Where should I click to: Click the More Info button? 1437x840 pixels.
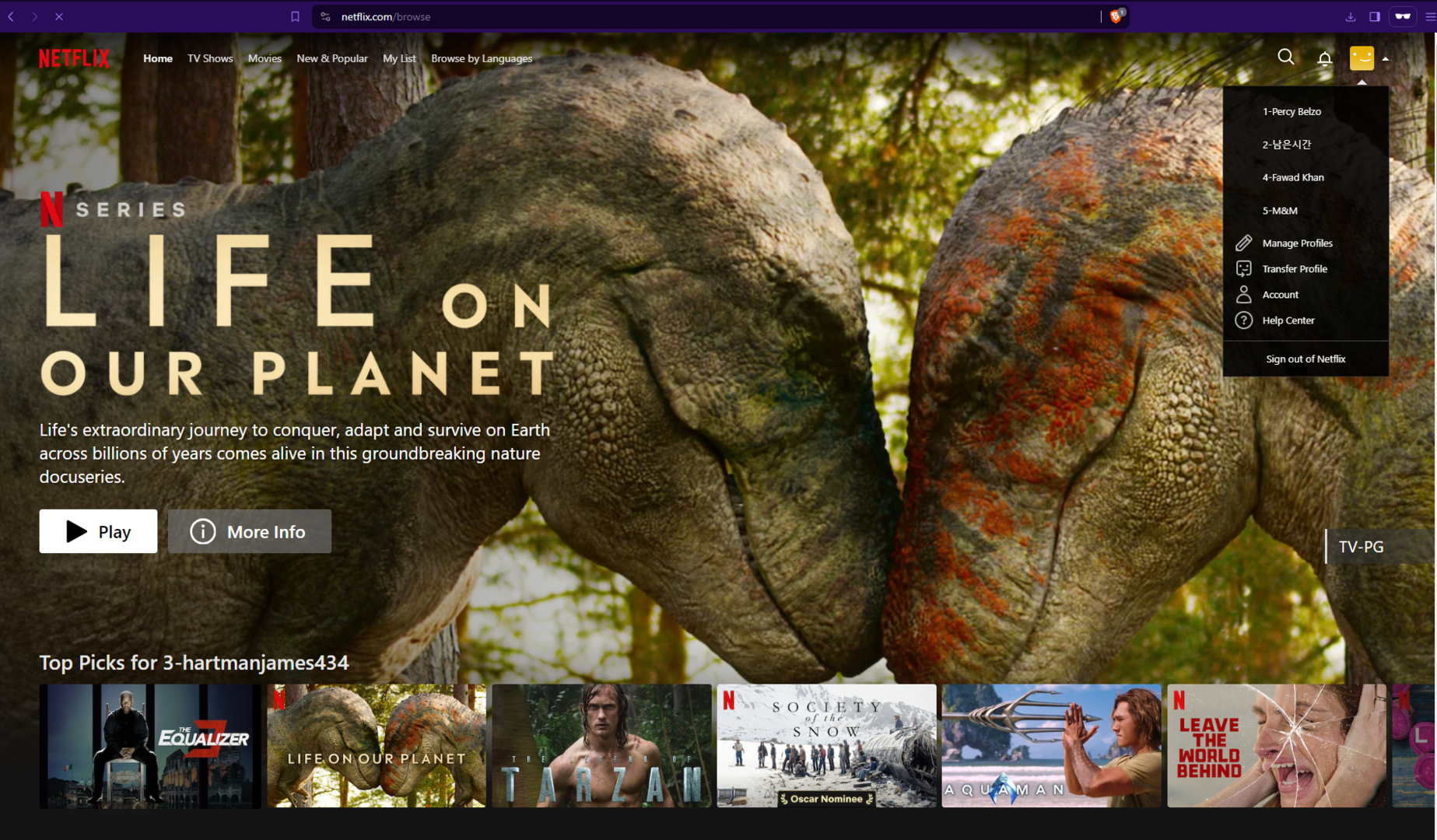point(250,531)
